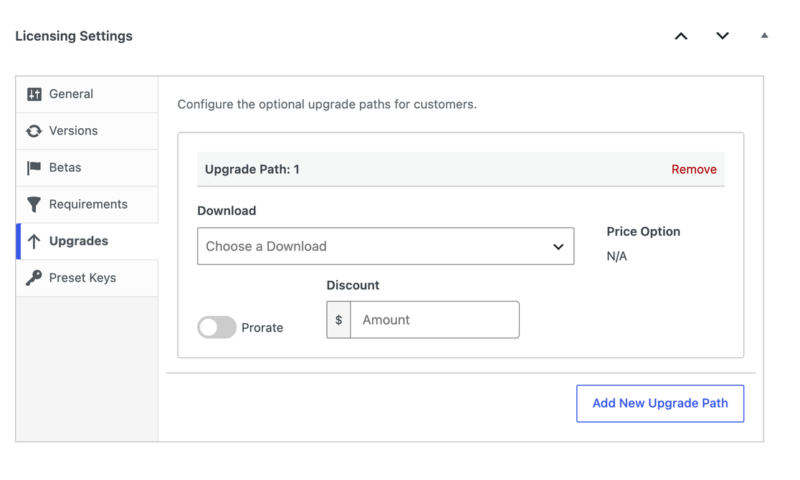Click the Prorate label text
Image resolution: width=800 pixels, height=480 pixels.
(262, 328)
